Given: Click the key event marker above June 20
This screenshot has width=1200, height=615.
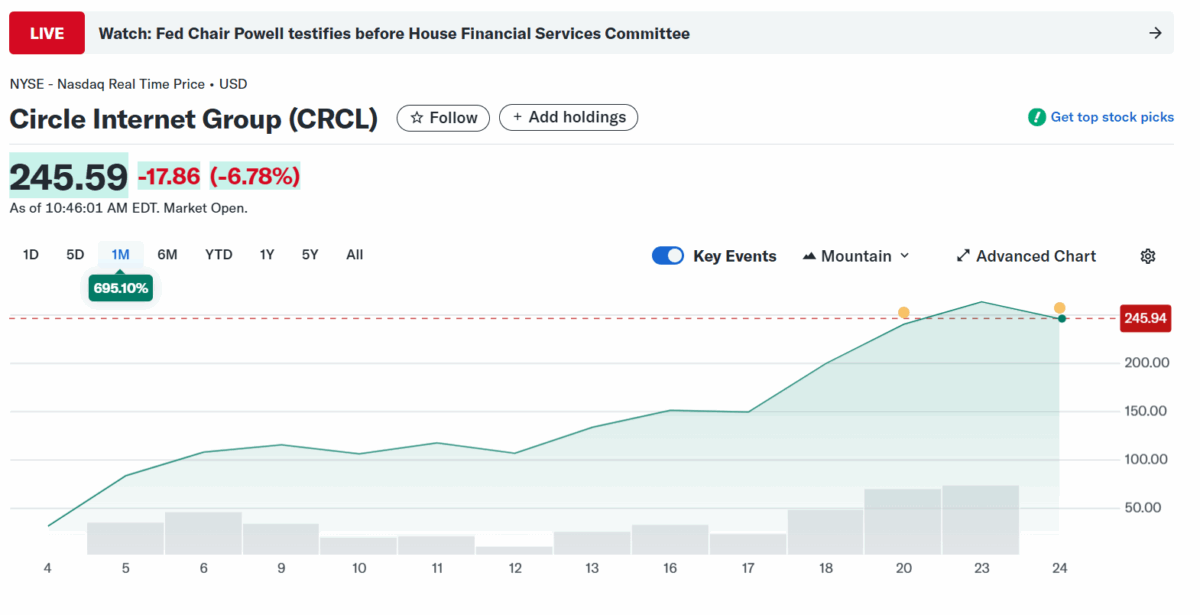Looking at the screenshot, I should pyautogui.click(x=904, y=313).
